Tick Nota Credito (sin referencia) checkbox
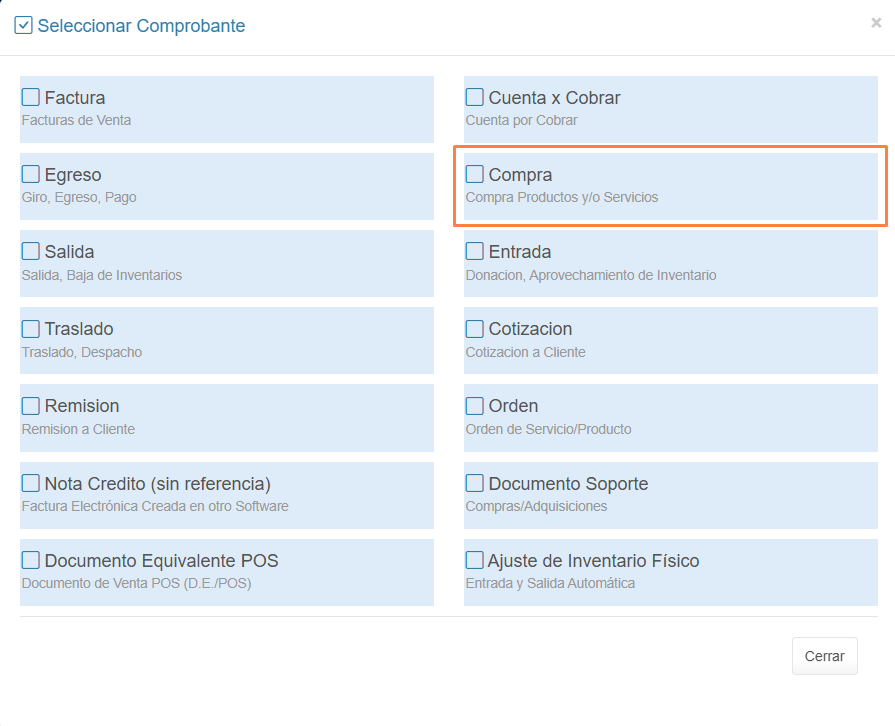 pyautogui.click(x=31, y=483)
